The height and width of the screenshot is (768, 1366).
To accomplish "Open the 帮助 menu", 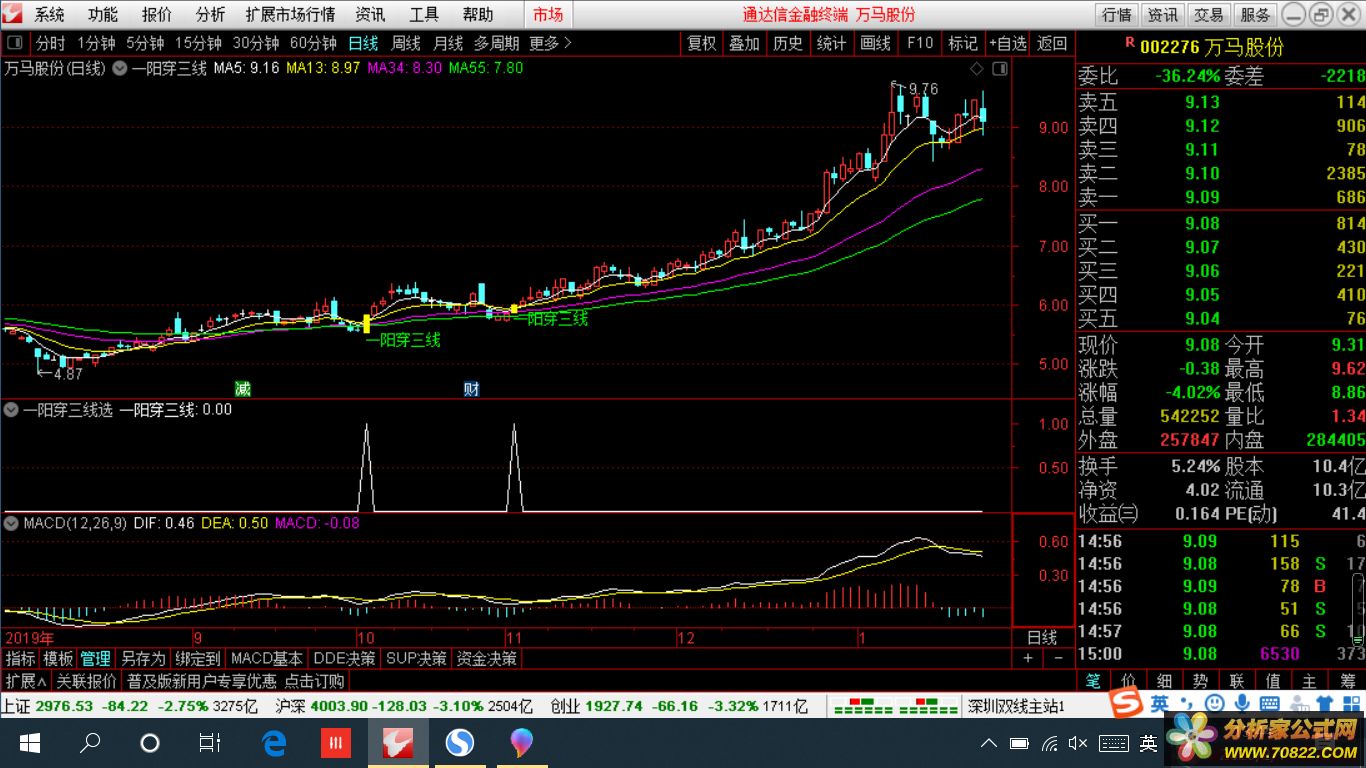I will (478, 14).
